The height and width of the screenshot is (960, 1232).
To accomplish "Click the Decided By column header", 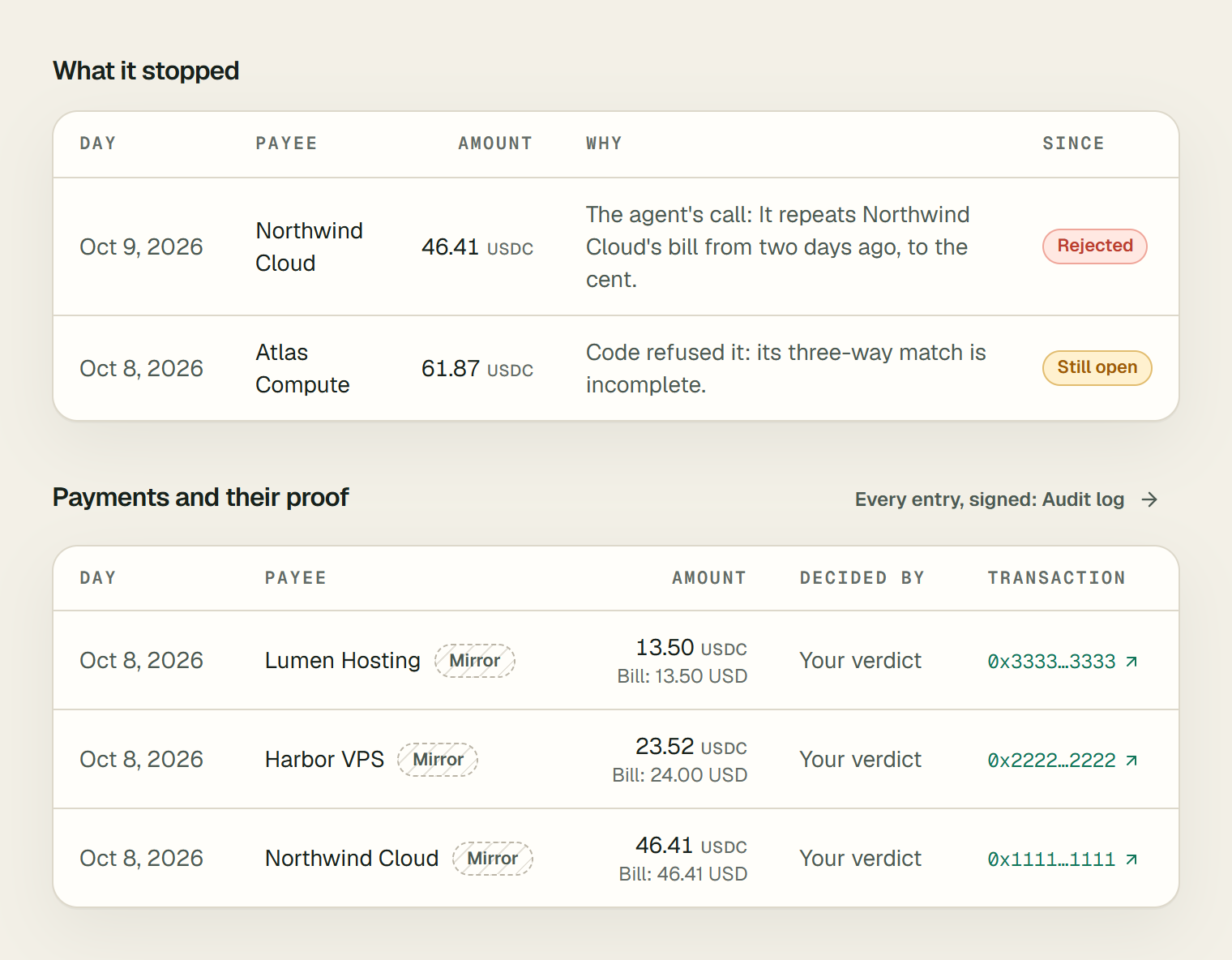I will click(x=862, y=578).
